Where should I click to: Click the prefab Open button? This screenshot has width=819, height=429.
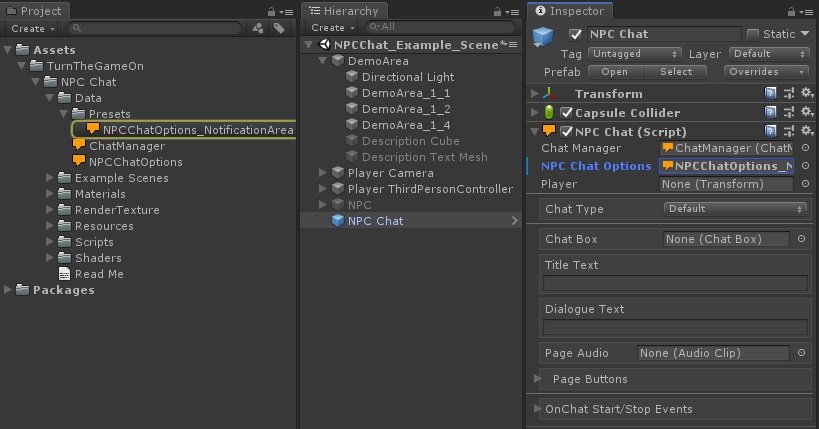point(615,72)
